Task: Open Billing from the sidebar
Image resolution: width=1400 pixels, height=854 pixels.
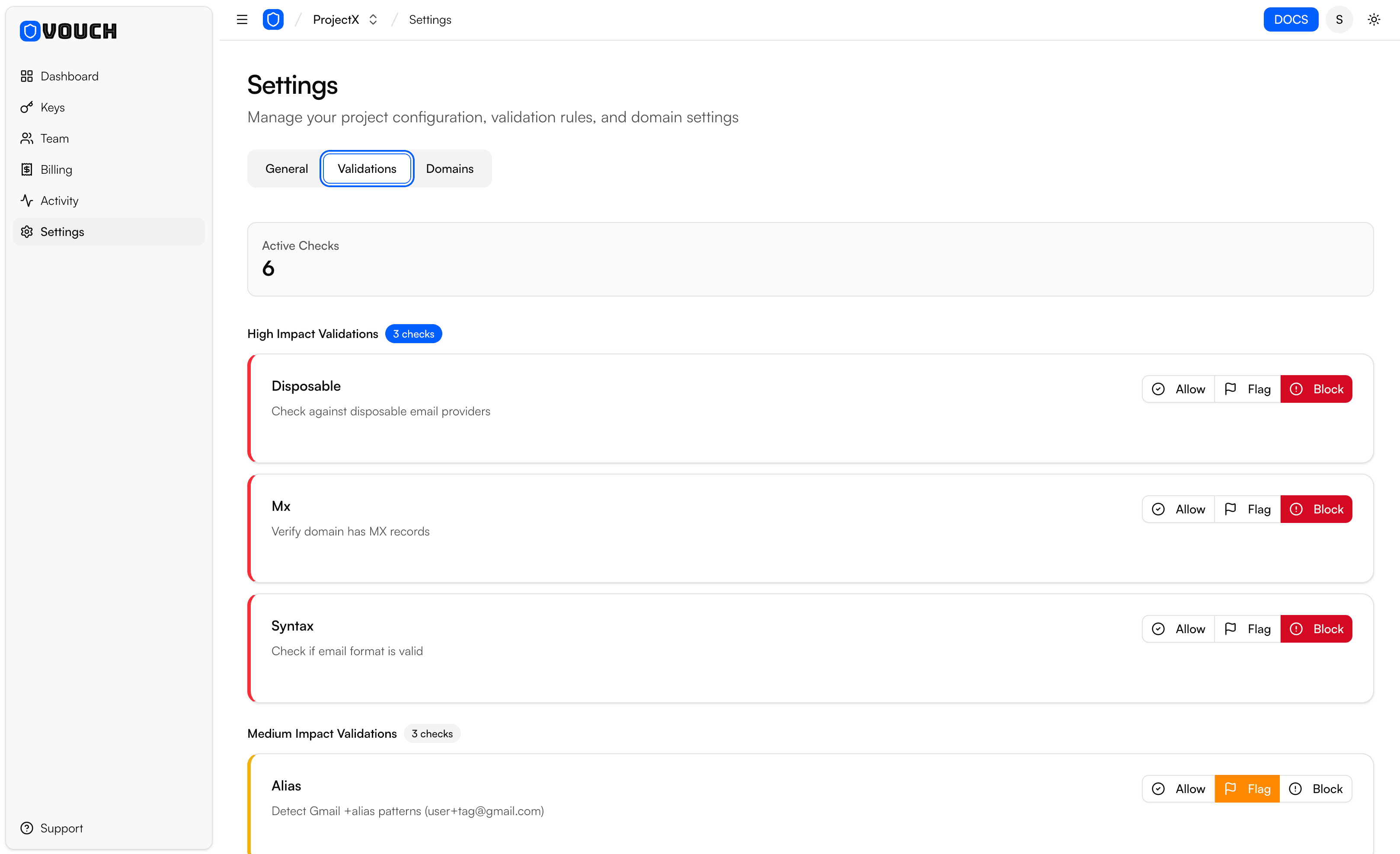Action: click(56, 169)
